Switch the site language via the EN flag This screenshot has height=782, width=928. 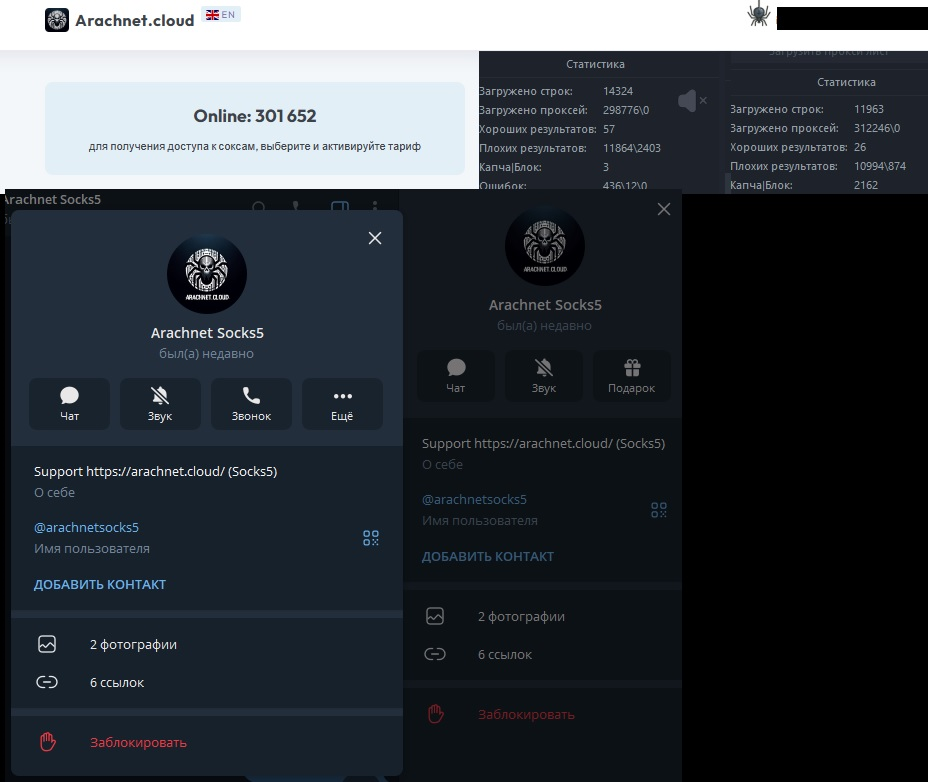pos(221,15)
